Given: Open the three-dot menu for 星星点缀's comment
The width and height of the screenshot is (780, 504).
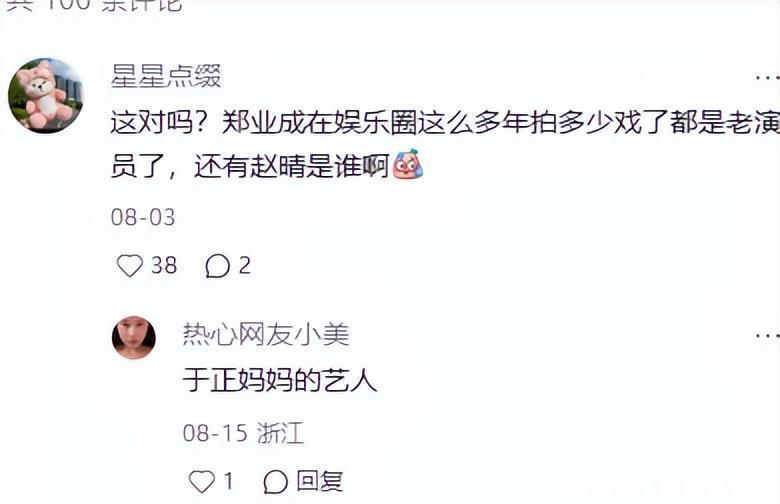Looking at the screenshot, I should 767,77.
